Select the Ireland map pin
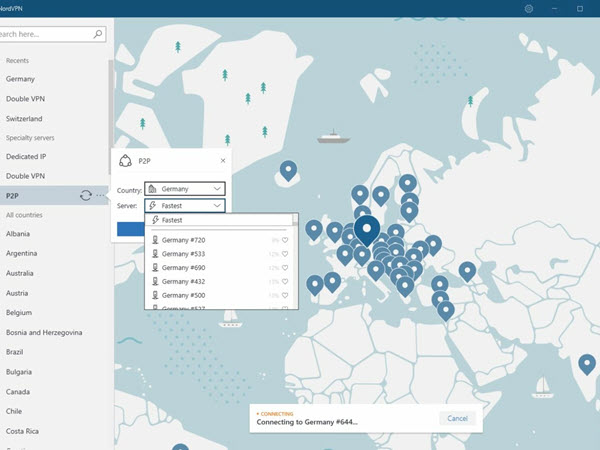The width and height of the screenshot is (600, 450). click(314, 230)
